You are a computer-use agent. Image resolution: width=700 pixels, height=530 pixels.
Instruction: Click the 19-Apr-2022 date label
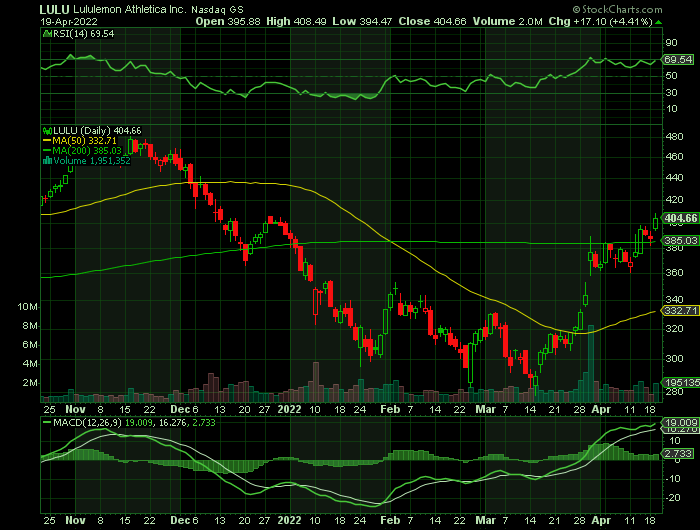69,22
